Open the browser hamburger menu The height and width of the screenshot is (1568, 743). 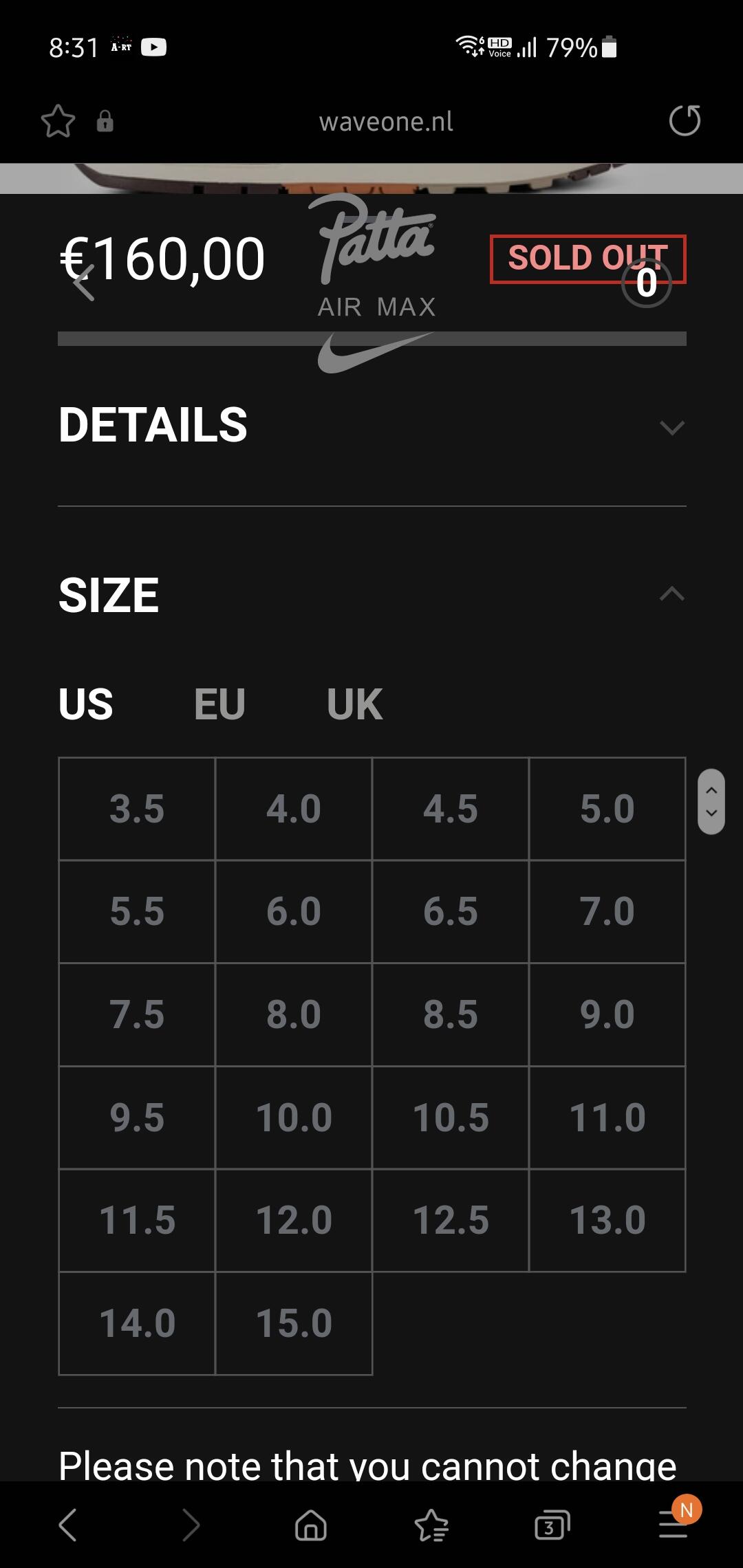(674, 1525)
